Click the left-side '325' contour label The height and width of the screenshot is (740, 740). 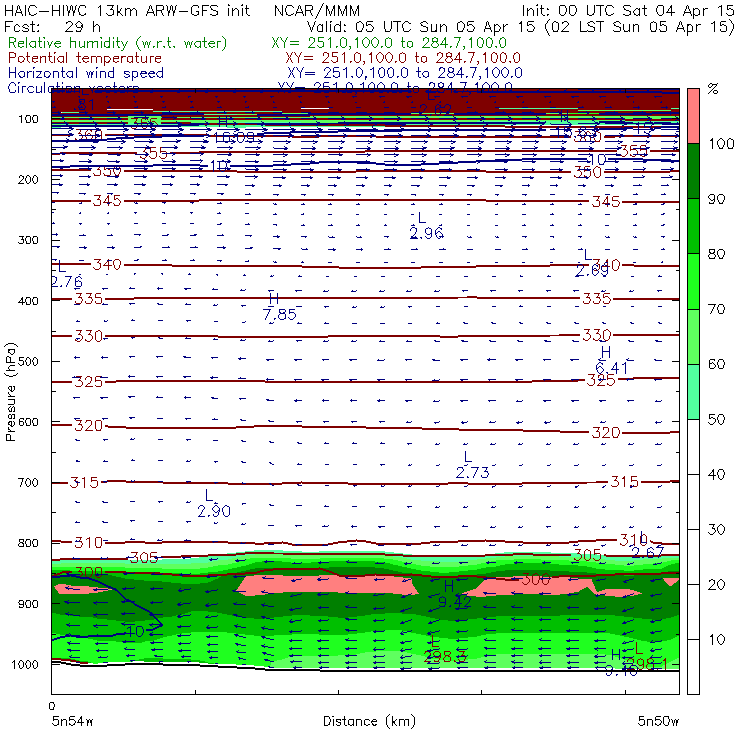coord(88,381)
